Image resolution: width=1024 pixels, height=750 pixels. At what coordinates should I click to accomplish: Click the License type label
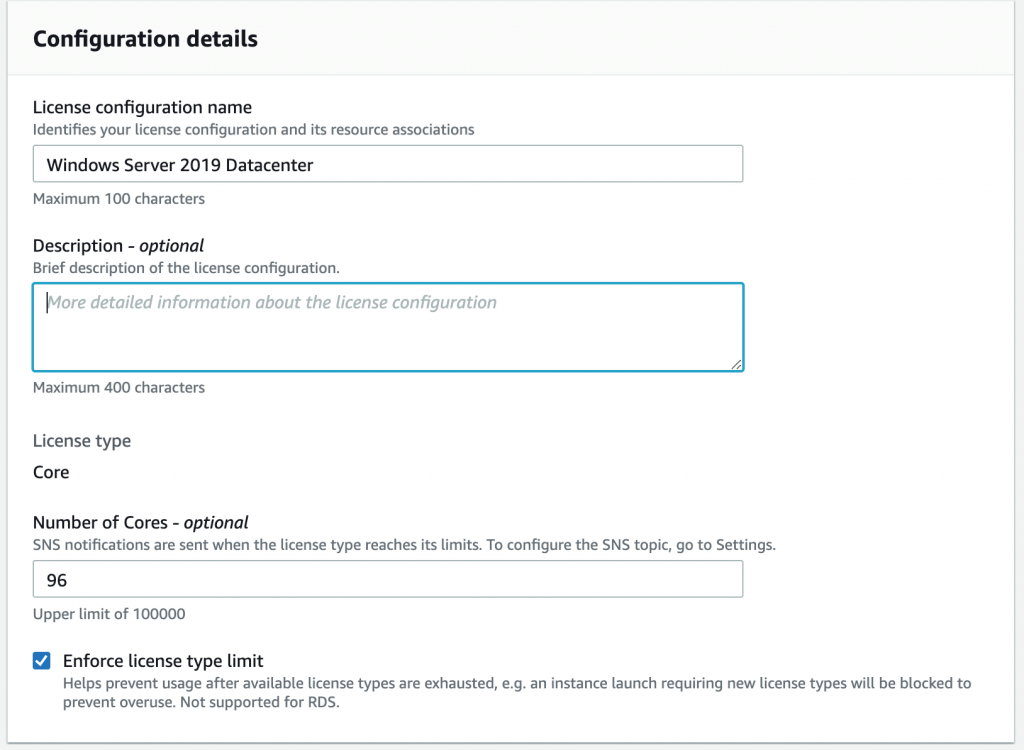82,440
